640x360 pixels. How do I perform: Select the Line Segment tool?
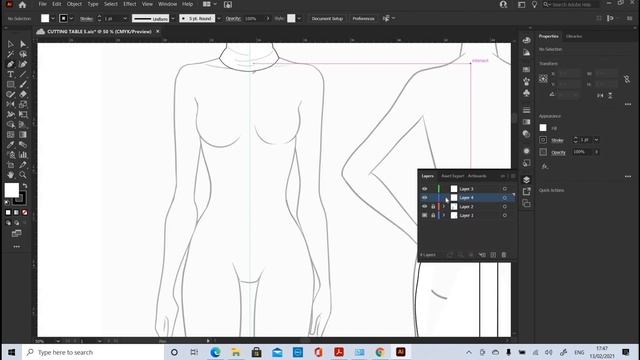[x=23, y=74]
